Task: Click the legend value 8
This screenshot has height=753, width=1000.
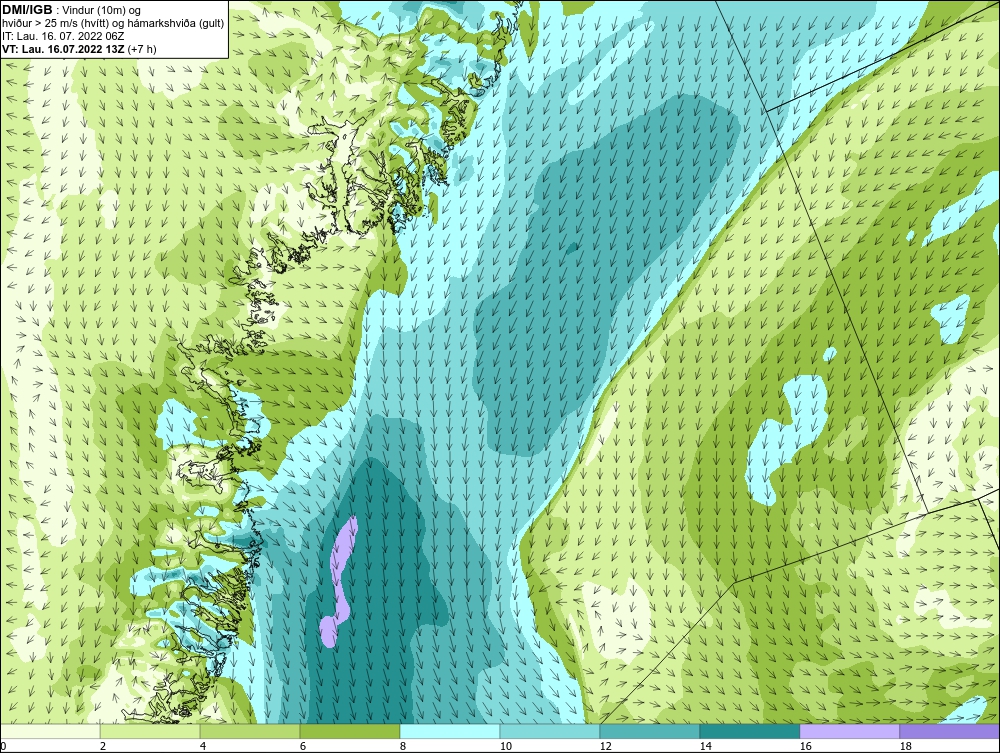Action: coord(403,746)
